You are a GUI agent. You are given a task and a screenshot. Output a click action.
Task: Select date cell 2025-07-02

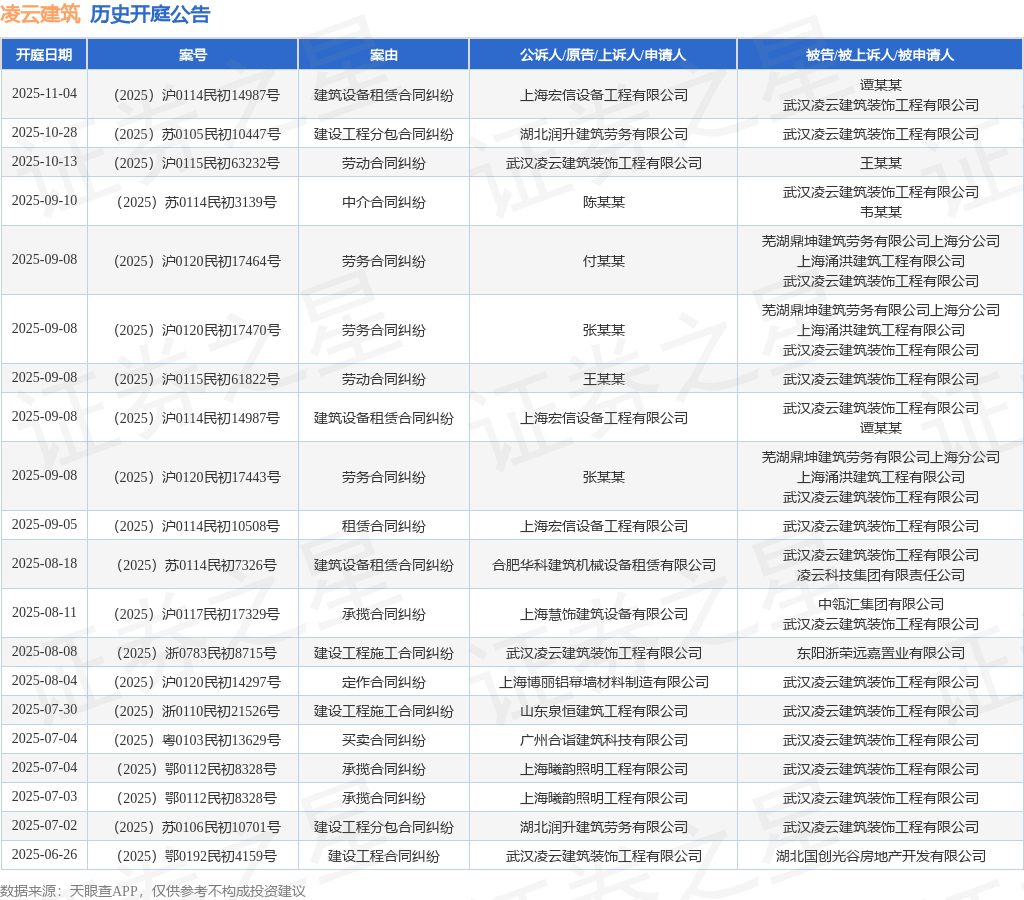click(x=44, y=826)
